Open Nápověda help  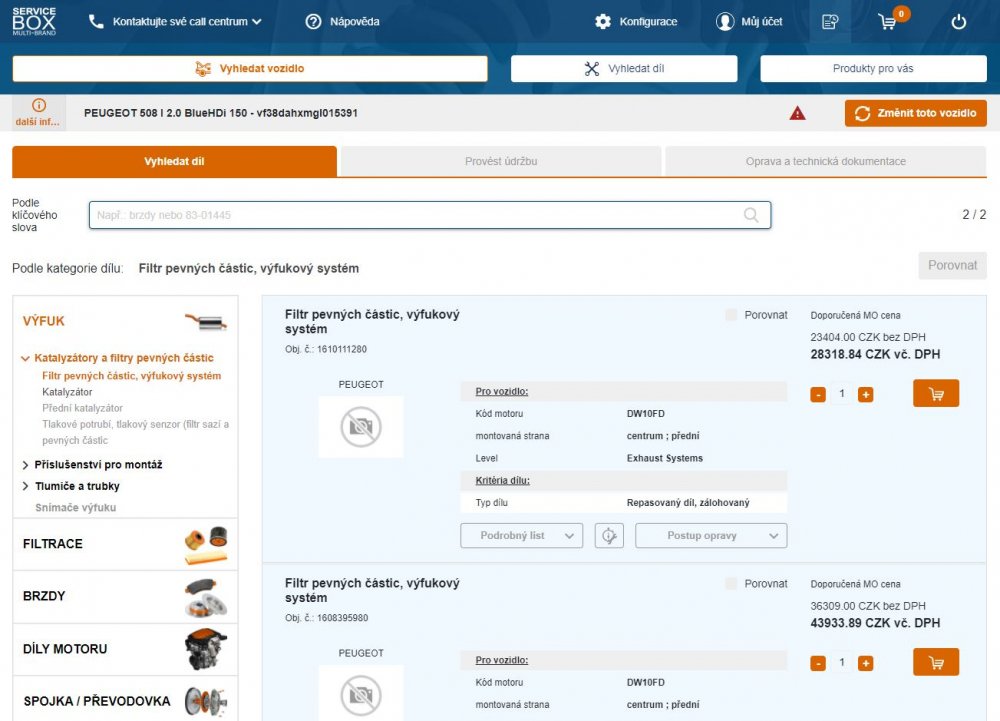[x=342, y=22]
